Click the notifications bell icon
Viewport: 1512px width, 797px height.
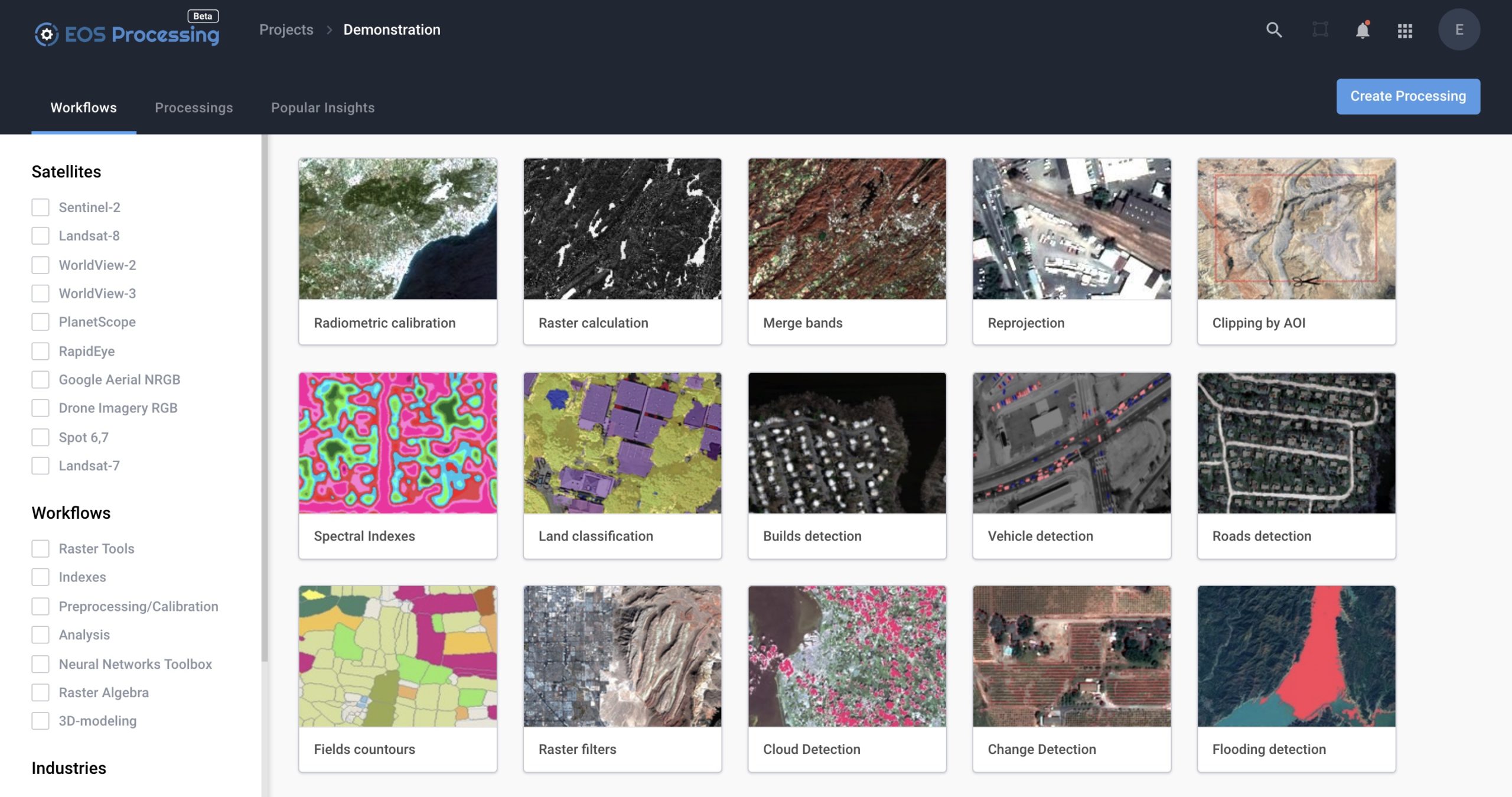[x=1362, y=29]
